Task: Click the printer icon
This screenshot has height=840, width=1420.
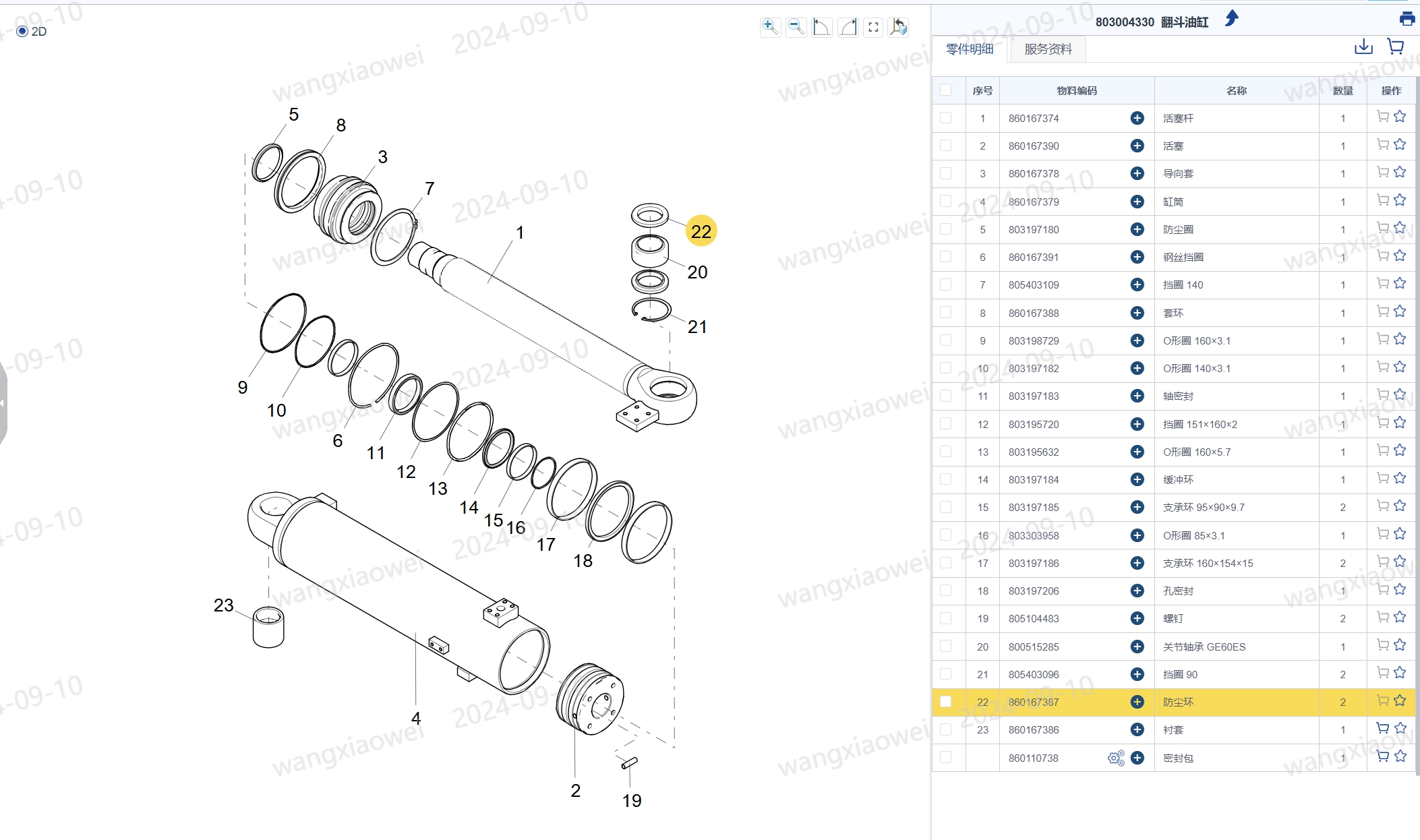Action: point(1407,19)
